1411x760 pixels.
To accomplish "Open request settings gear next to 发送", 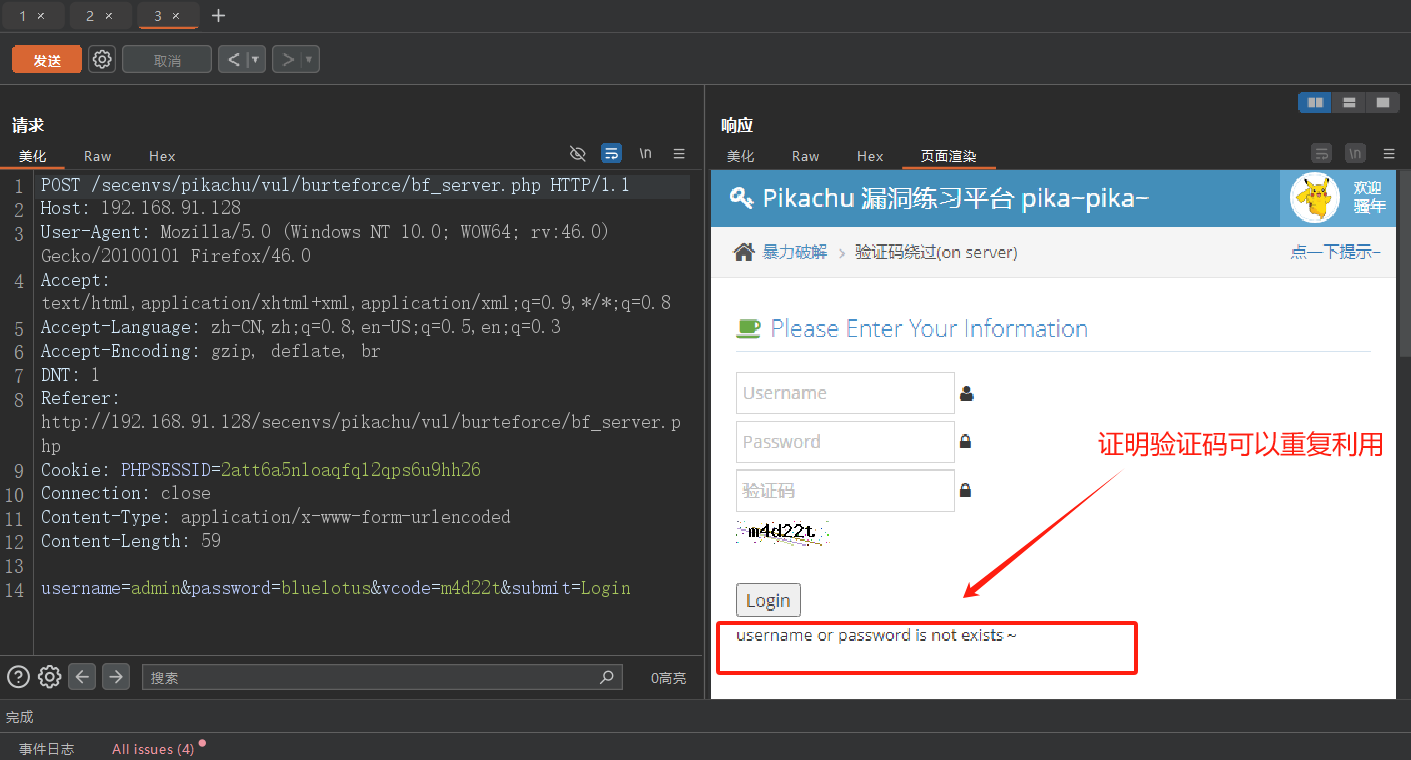I will coord(102,59).
